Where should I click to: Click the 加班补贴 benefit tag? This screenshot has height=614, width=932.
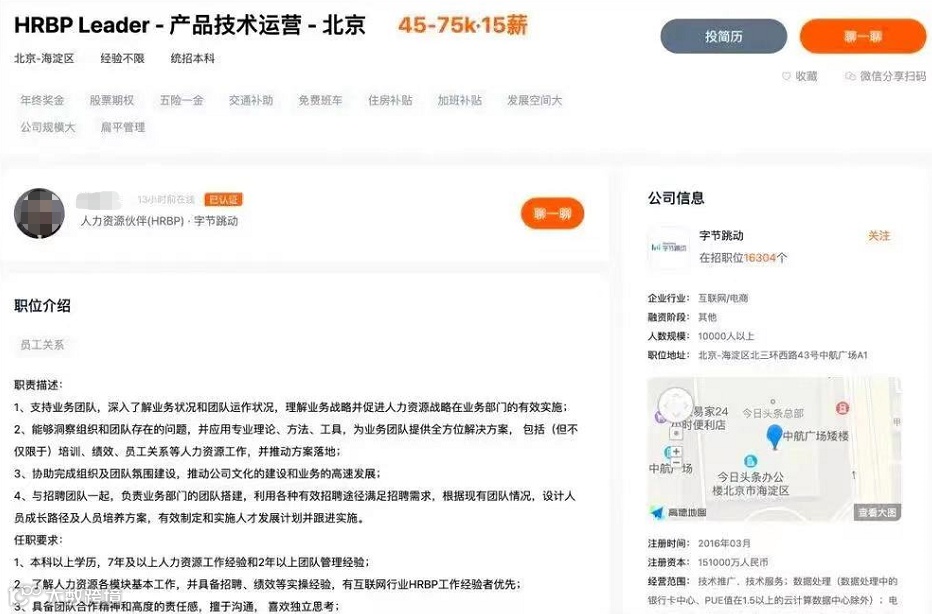pyautogui.click(x=459, y=100)
